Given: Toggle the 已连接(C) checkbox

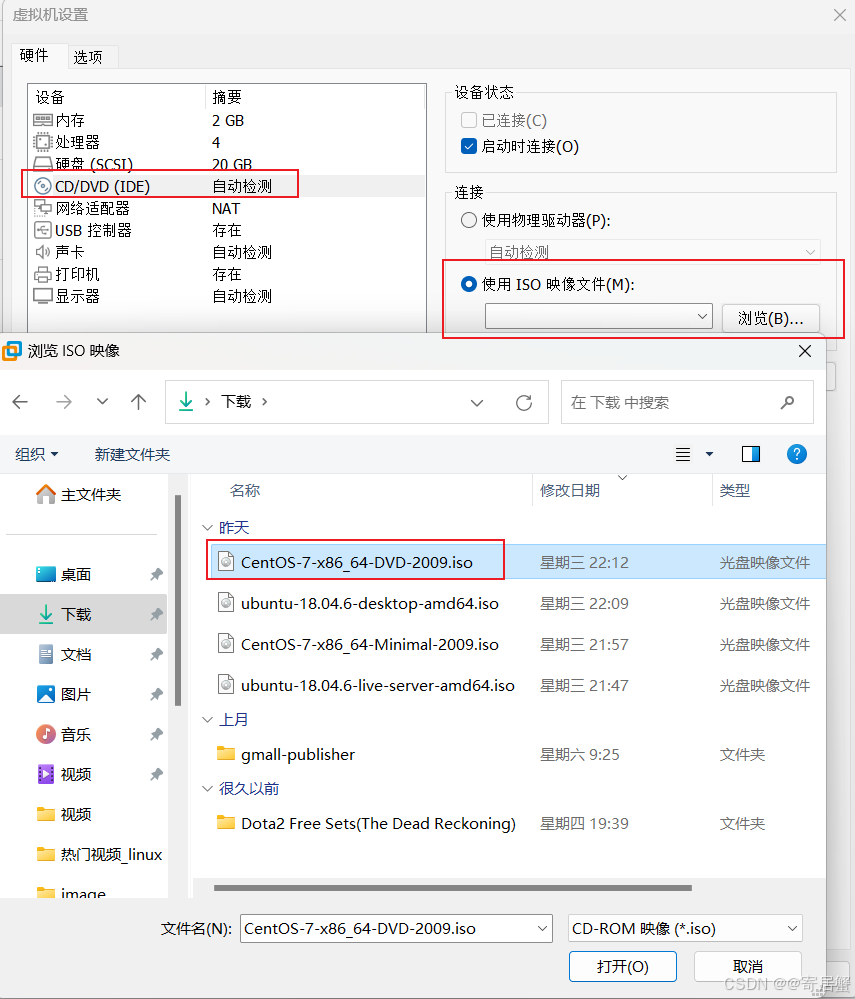Looking at the screenshot, I should click(x=469, y=120).
